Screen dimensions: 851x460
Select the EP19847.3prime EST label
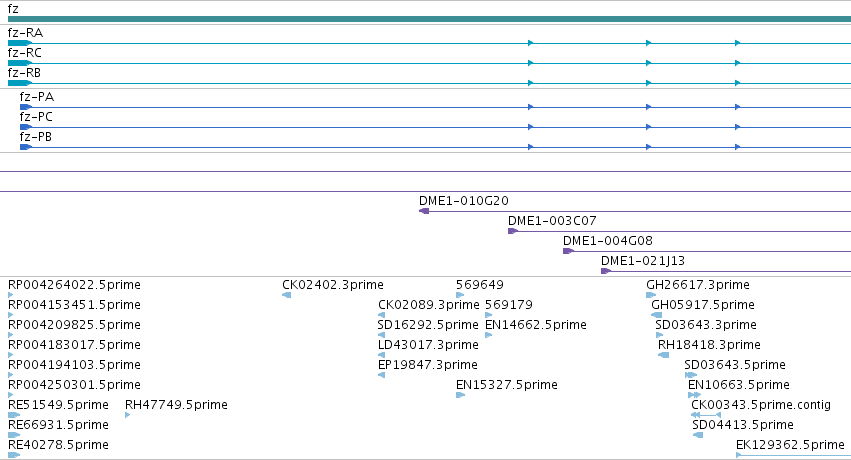tap(428, 365)
